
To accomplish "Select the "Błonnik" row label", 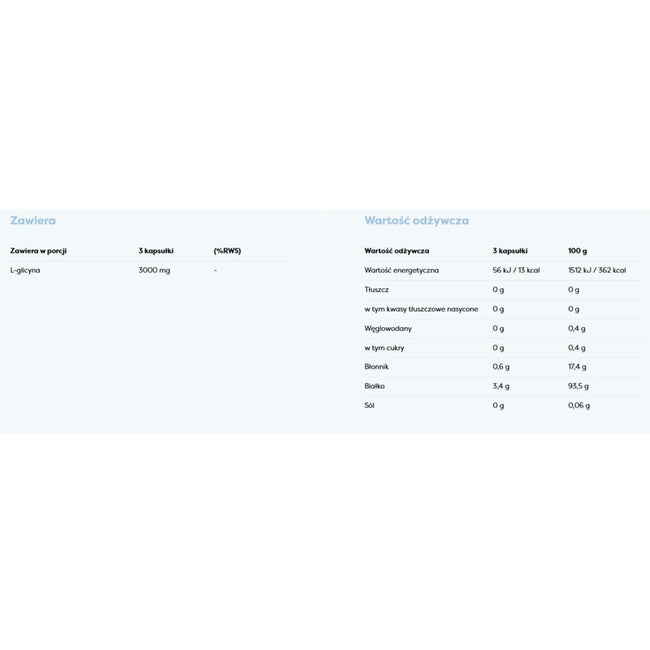I will pos(377,367).
